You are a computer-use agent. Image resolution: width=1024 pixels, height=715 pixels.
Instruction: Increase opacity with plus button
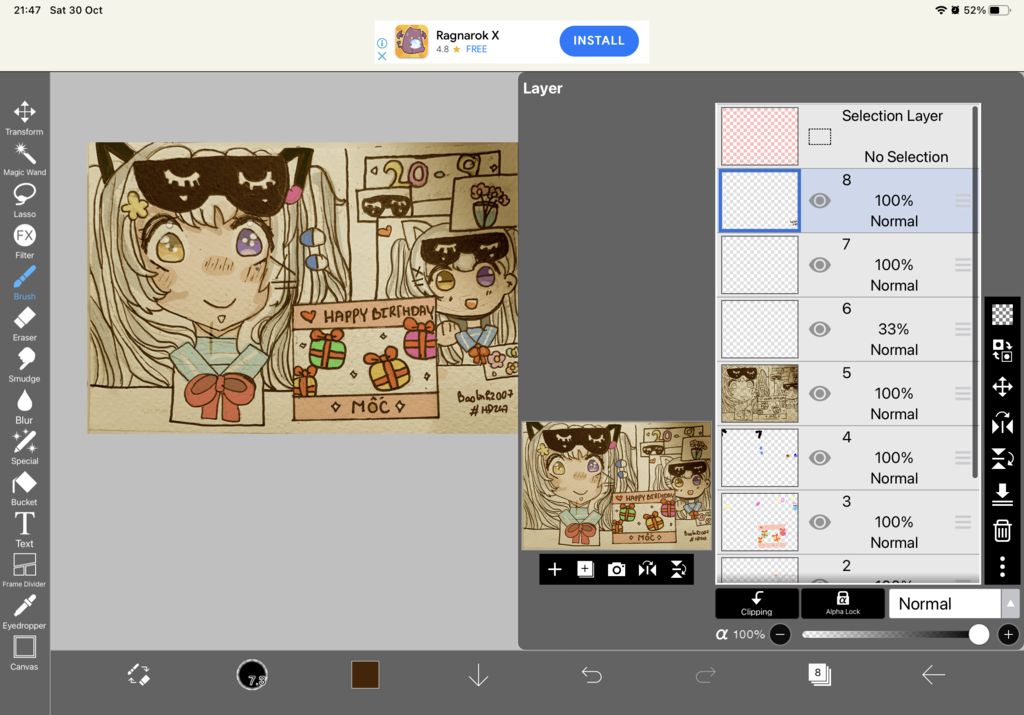pyautogui.click(x=1008, y=634)
